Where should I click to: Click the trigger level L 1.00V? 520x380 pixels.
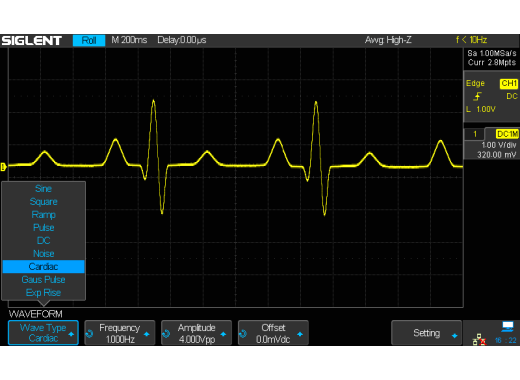pyautogui.click(x=481, y=109)
